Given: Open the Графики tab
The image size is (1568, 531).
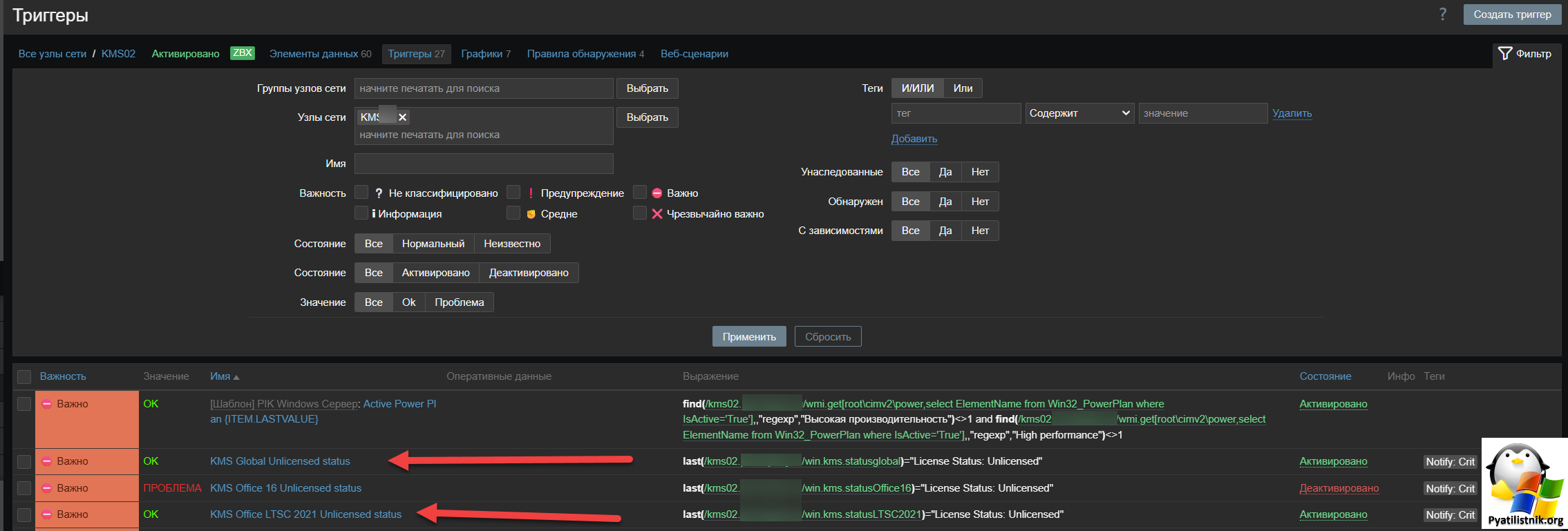Looking at the screenshot, I should [486, 54].
